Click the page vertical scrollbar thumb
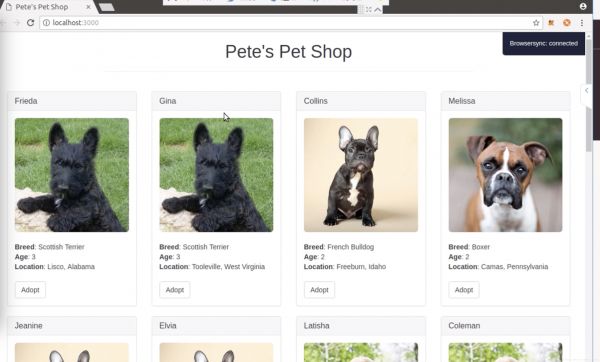The height and width of the screenshot is (362, 600). 589,94
